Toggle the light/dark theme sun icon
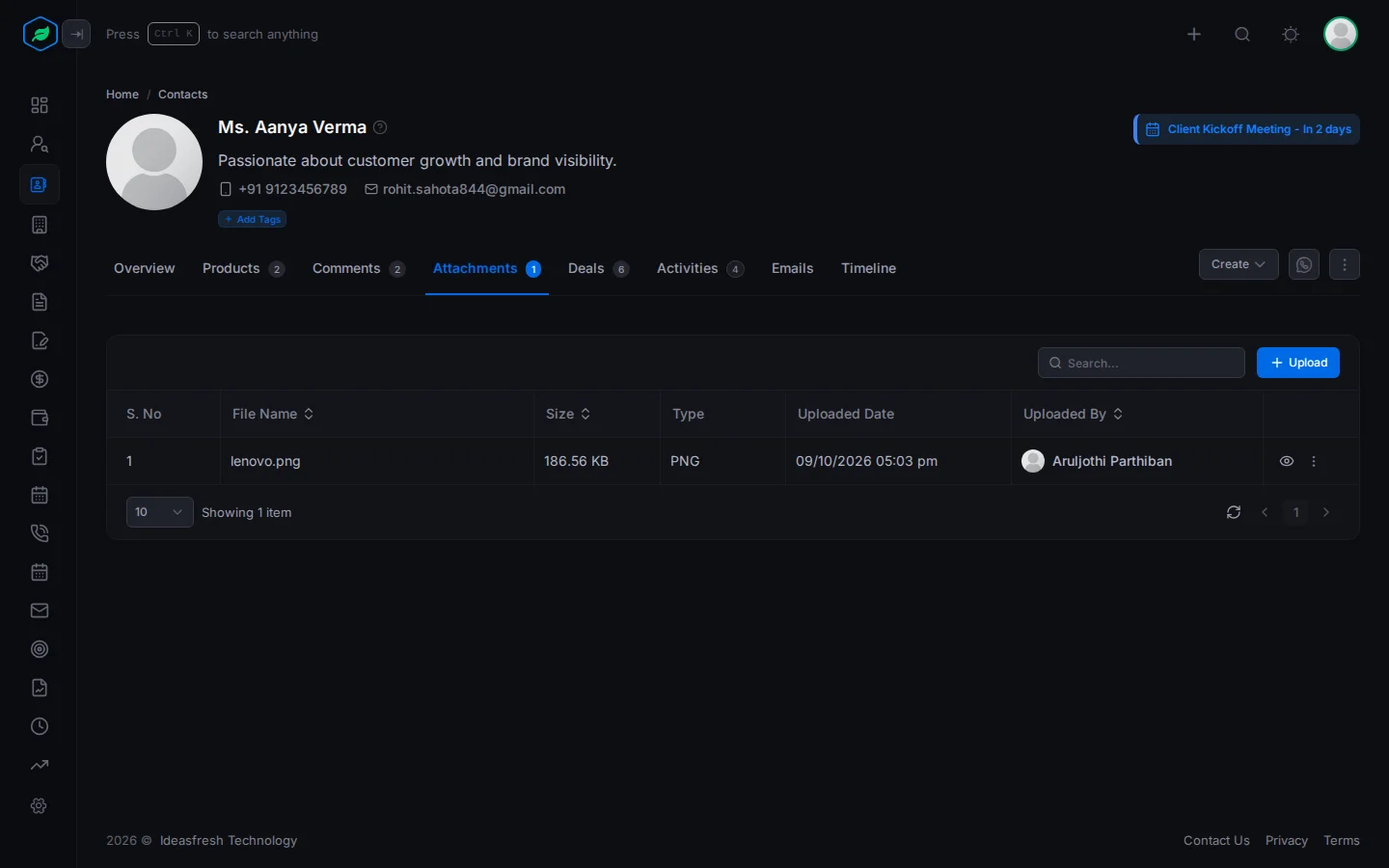The image size is (1389, 868). point(1291,35)
